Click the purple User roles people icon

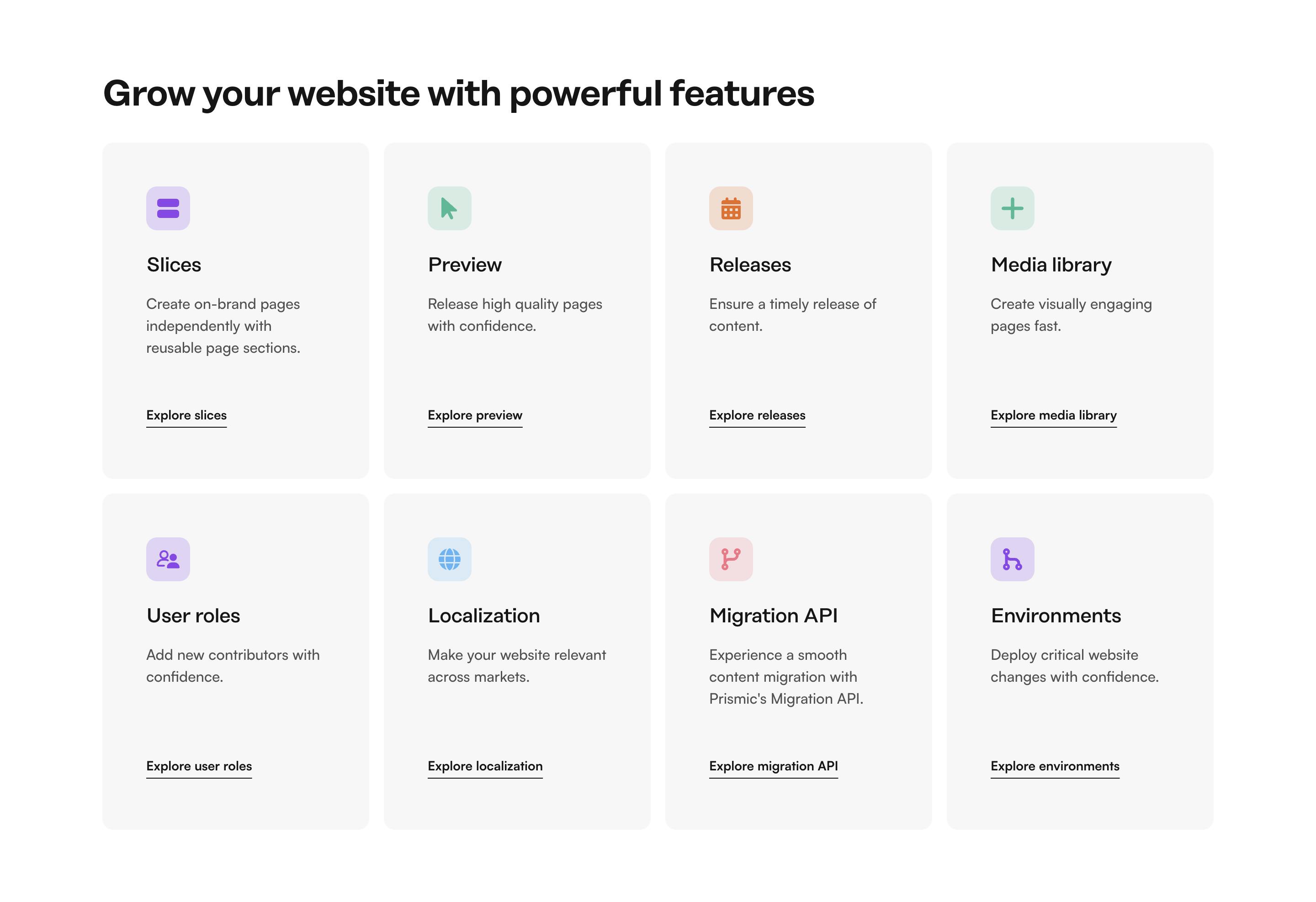(168, 559)
